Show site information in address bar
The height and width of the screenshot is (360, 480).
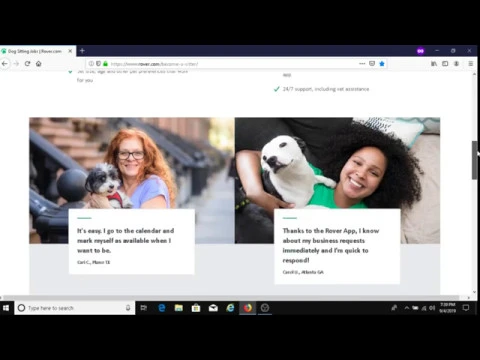91,64
